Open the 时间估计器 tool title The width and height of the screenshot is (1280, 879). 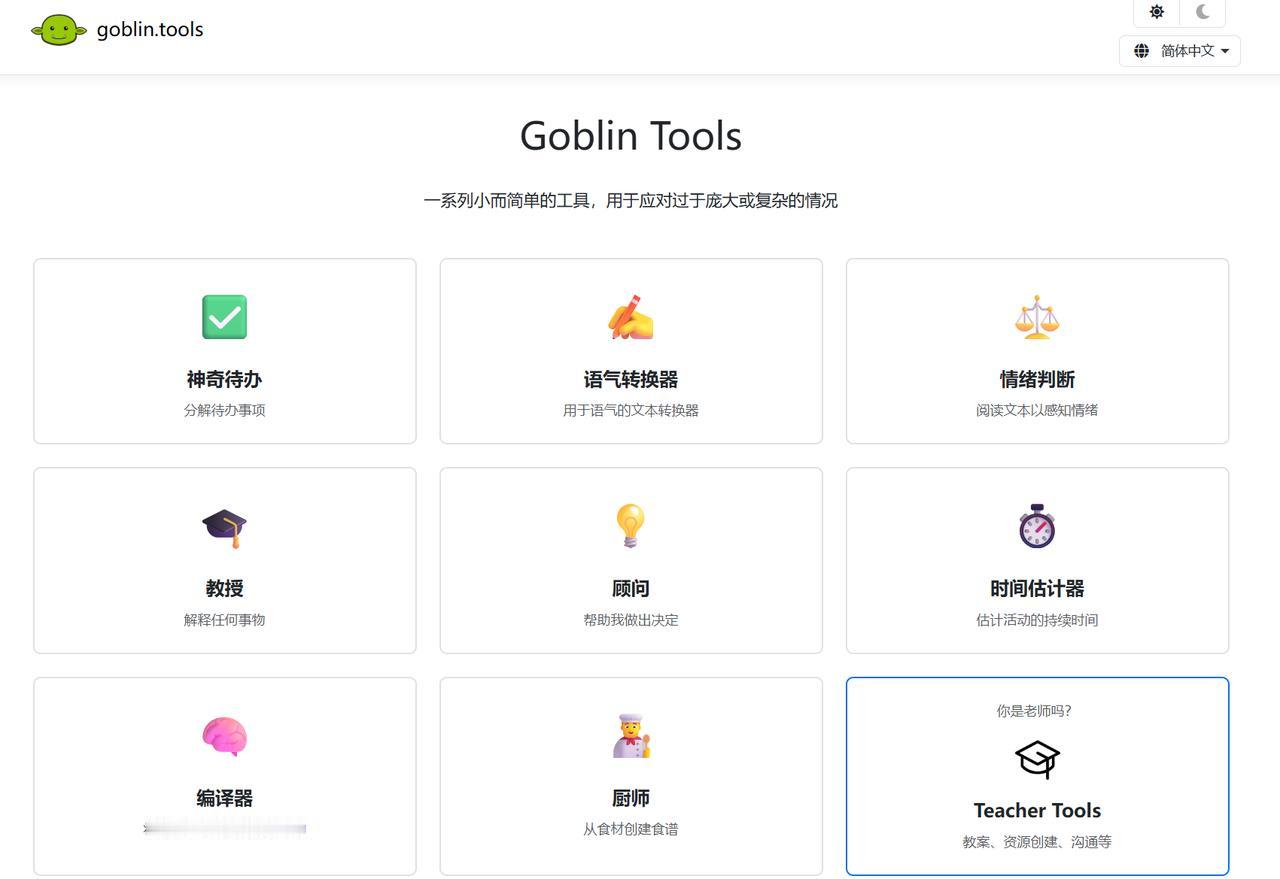pyautogui.click(x=1037, y=588)
